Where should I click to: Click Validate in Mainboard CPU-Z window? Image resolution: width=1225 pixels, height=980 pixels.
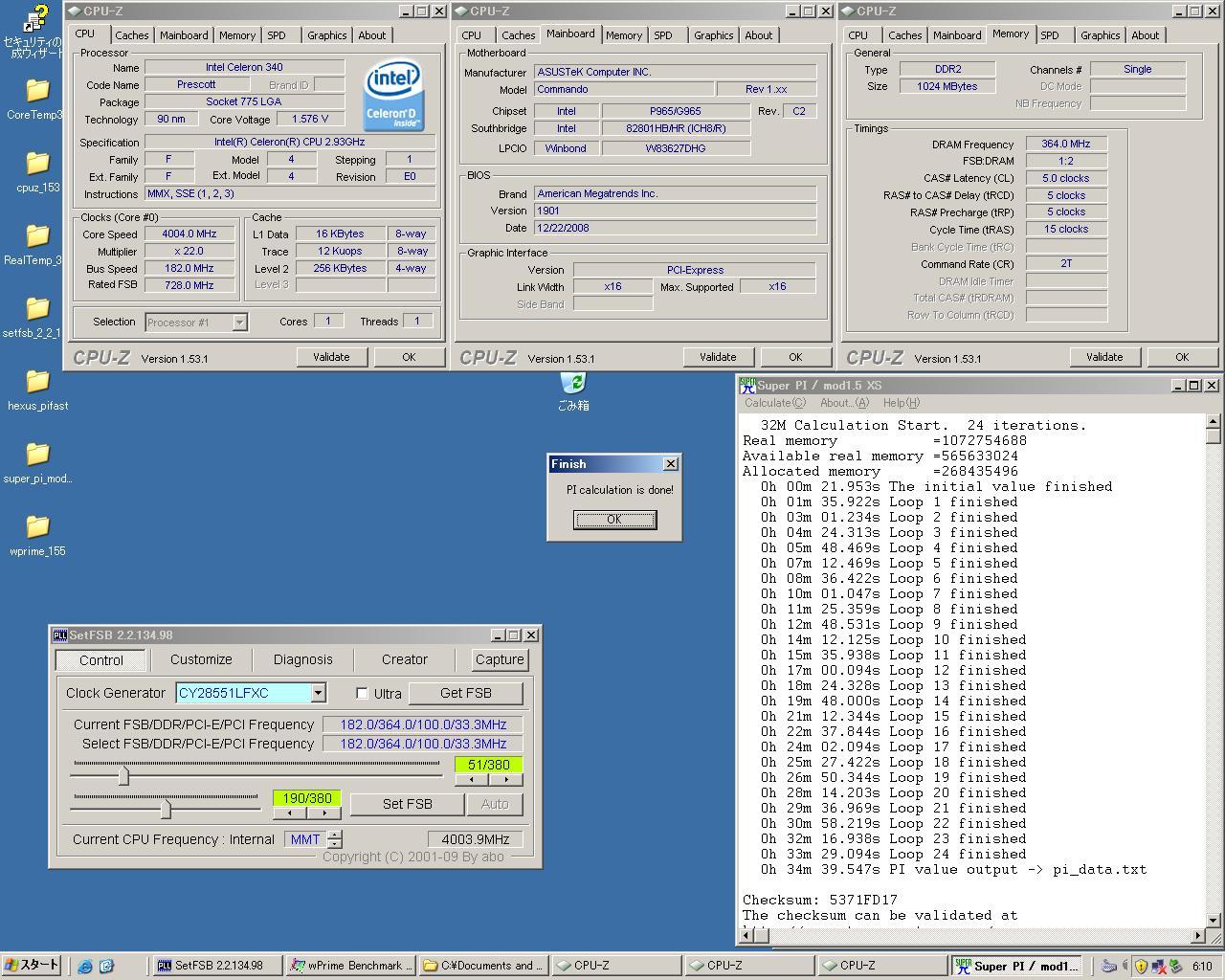(718, 357)
